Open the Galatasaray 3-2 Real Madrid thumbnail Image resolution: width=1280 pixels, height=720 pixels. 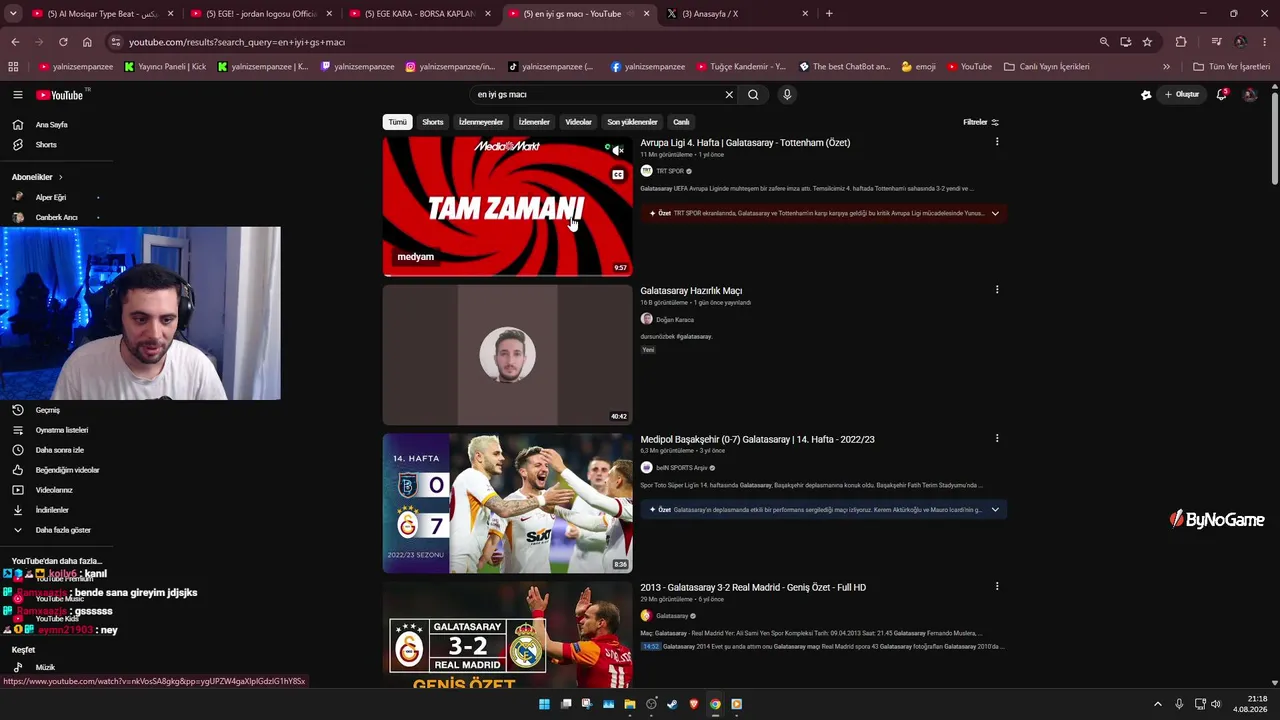[507, 634]
